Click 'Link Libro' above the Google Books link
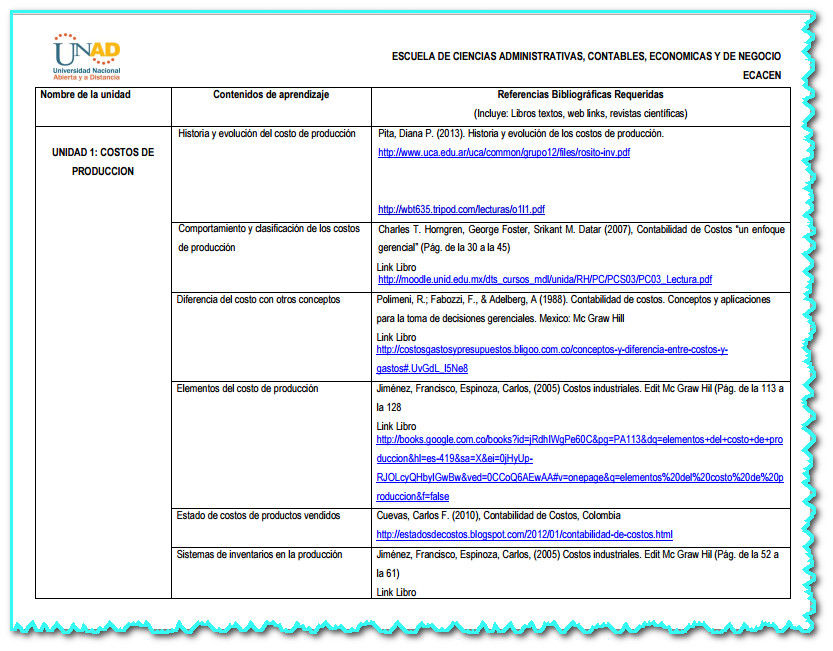The height and width of the screenshot is (651, 833). point(396,426)
